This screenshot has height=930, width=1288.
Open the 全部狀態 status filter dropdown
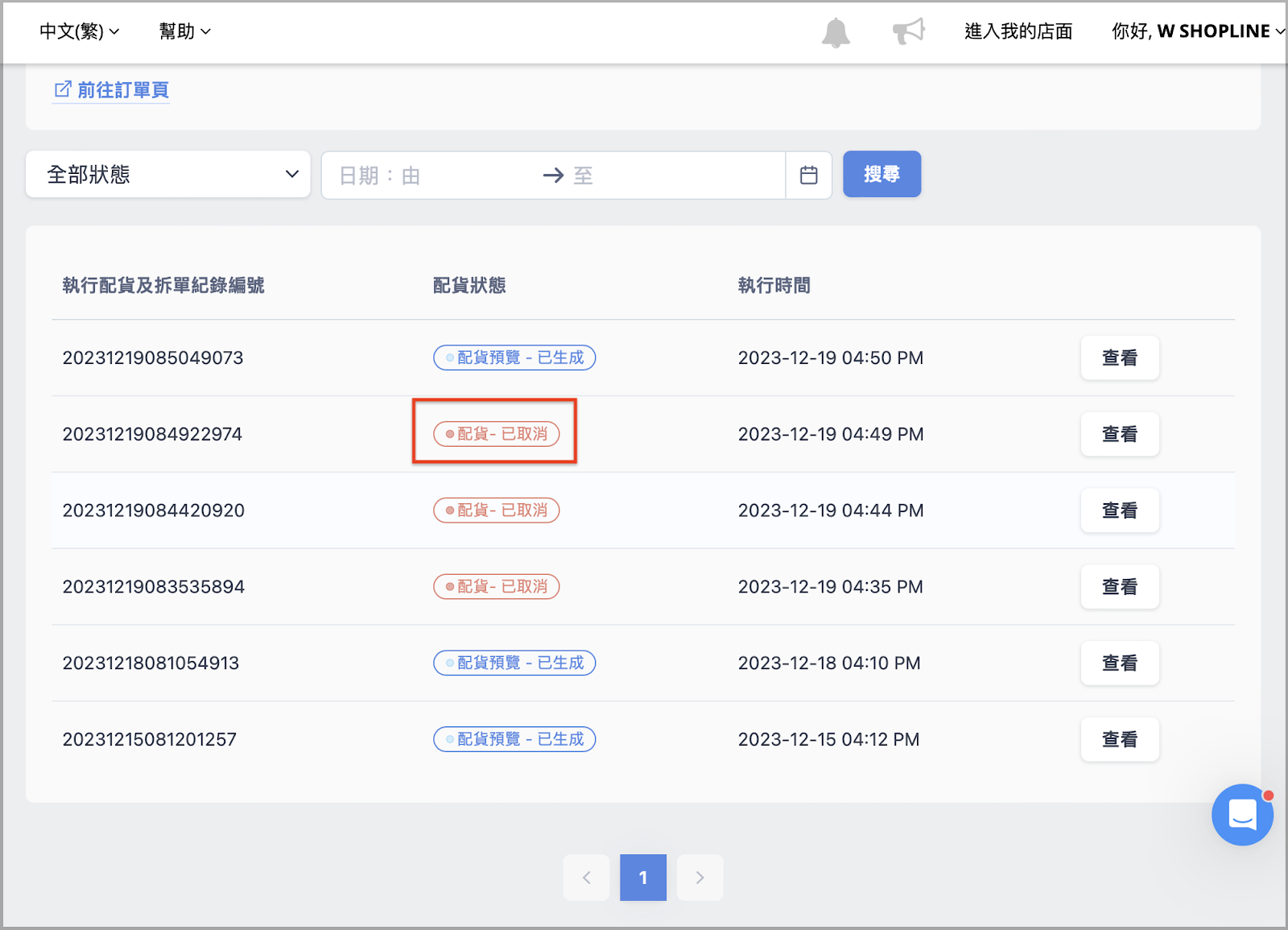[x=168, y=174]
